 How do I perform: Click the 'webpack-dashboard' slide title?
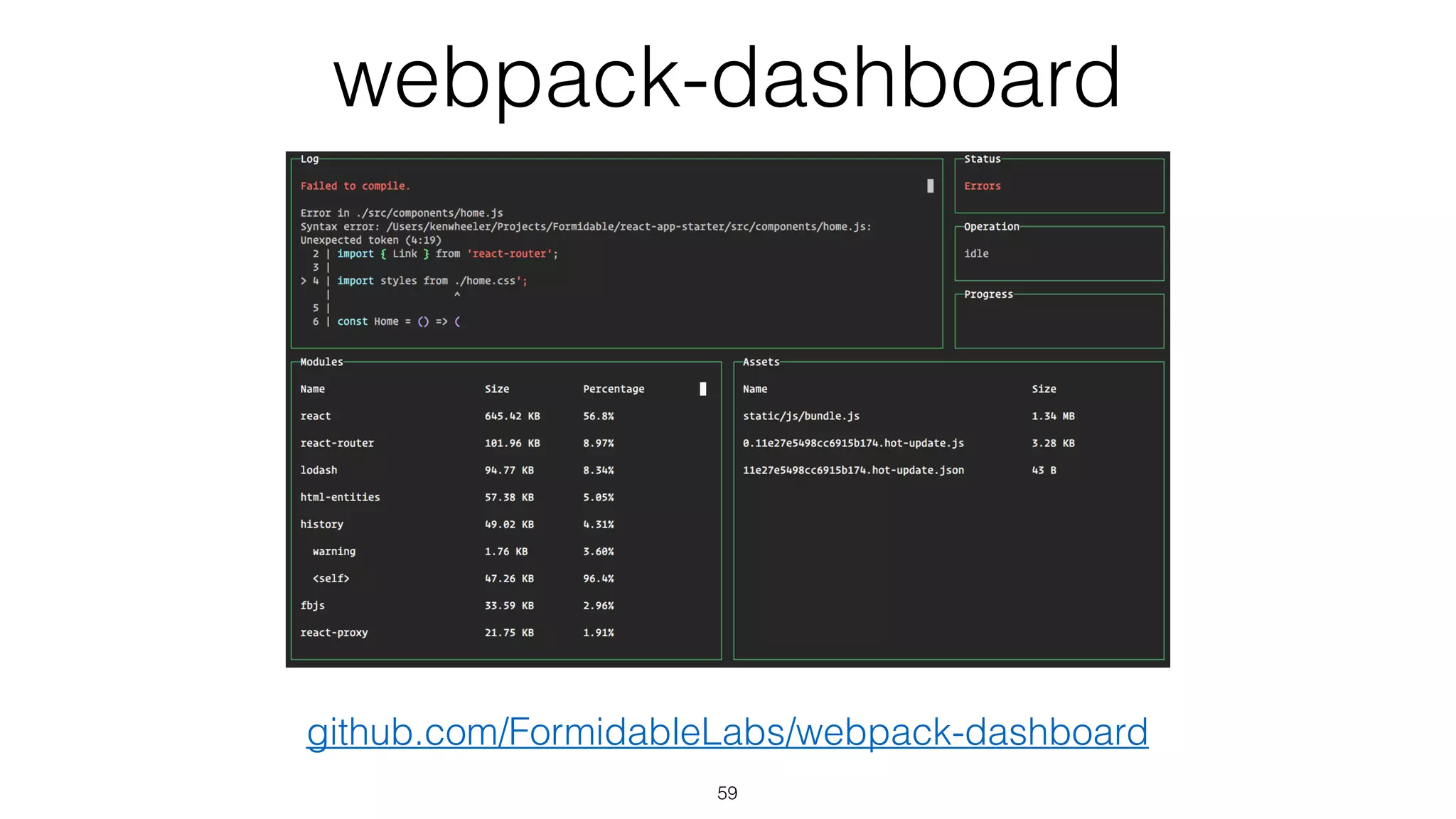(727, 78)
